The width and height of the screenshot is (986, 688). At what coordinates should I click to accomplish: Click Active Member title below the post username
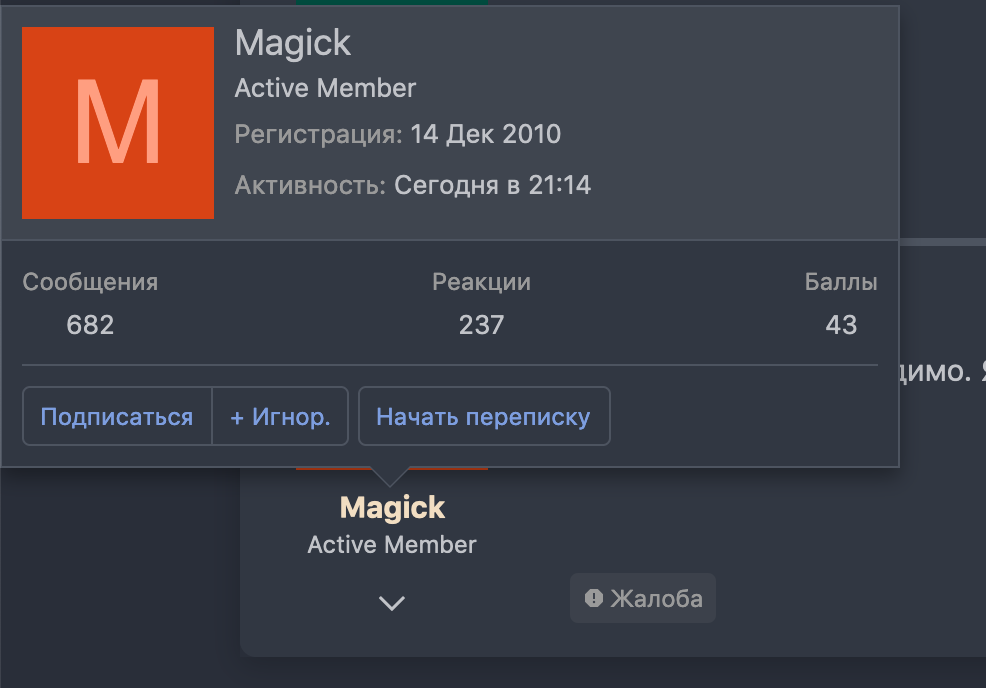(392, 545)
